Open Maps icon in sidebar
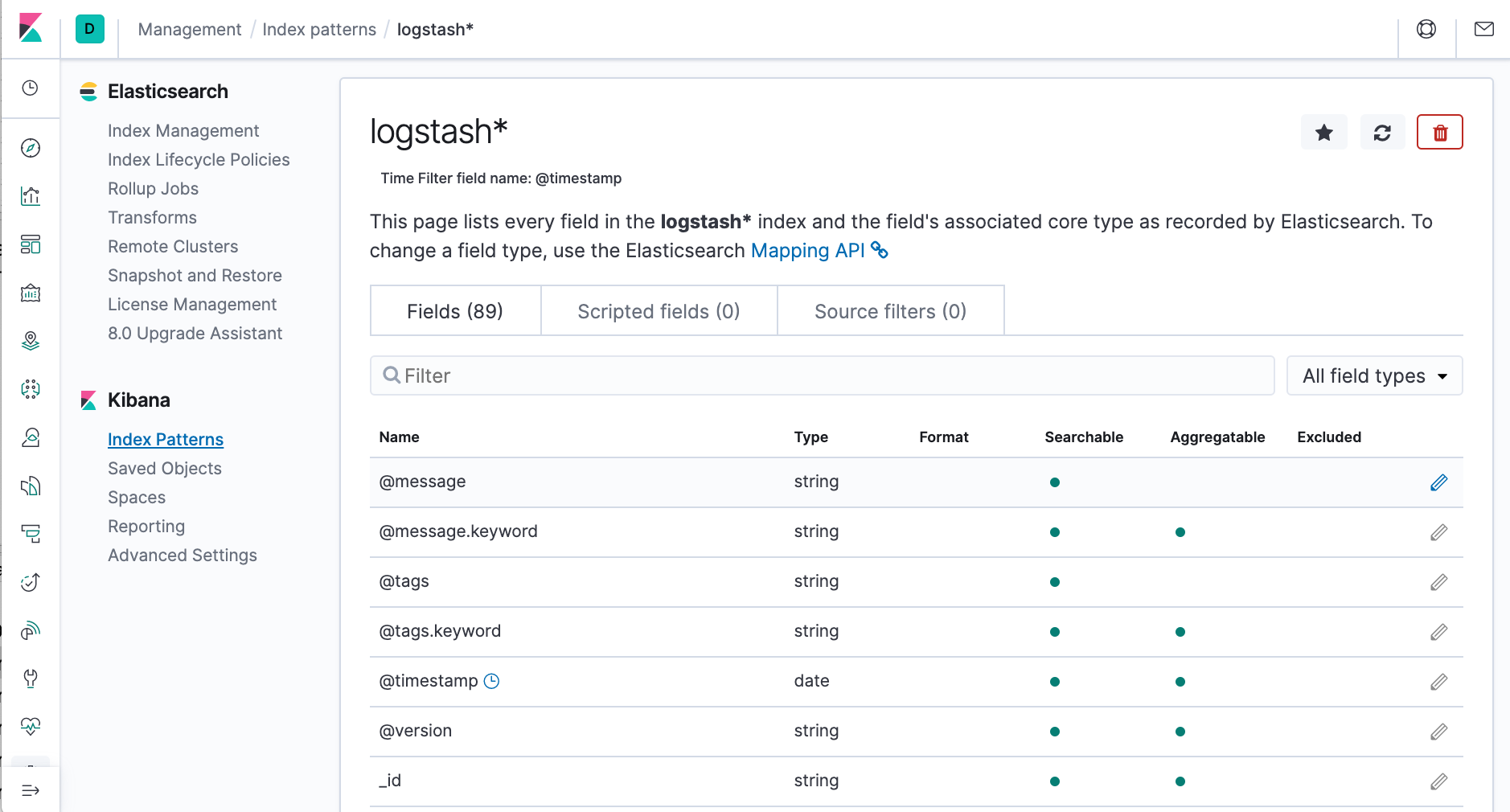1510x812 pixels. [31, 341]
